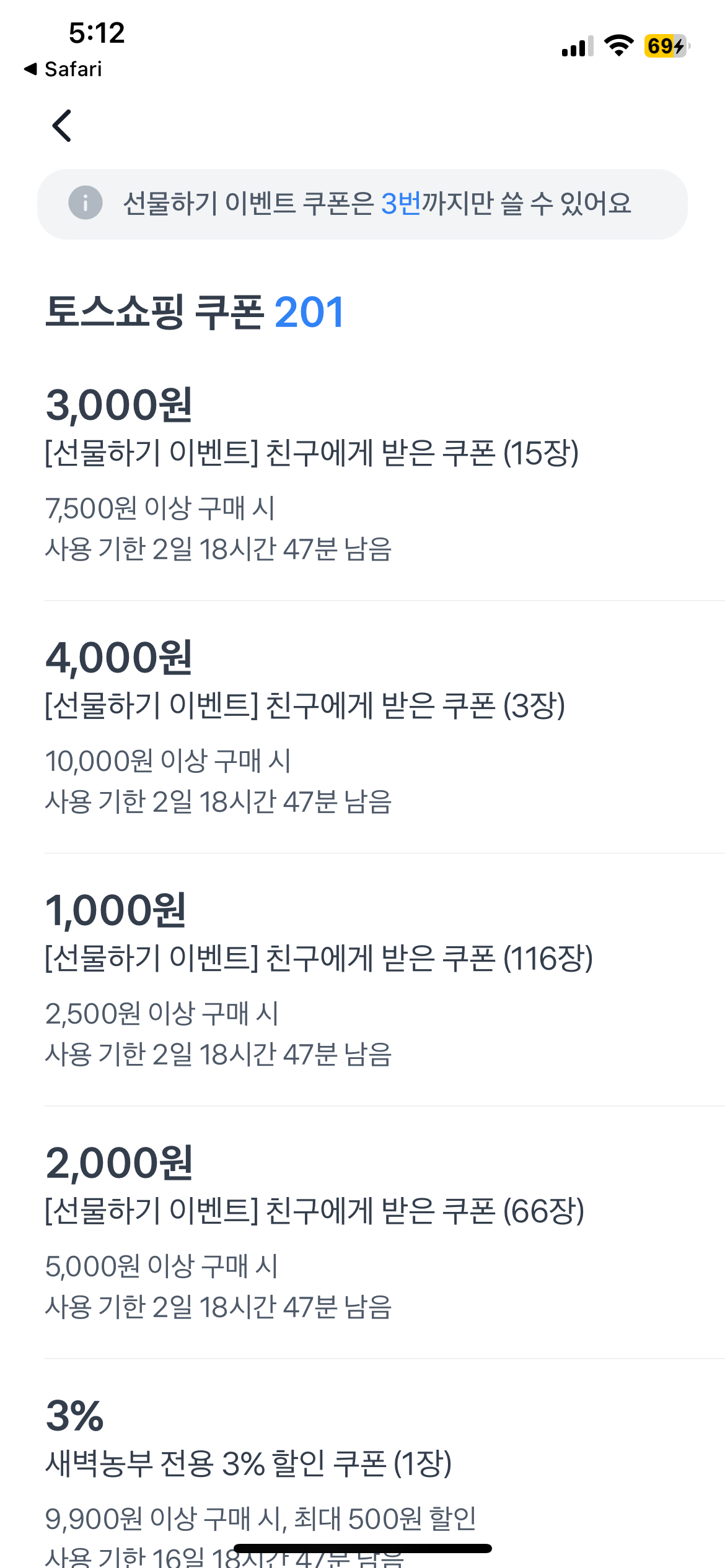Tap the gift event coupon notice banner text
This screenshot has width=725, height=1568.
tap(377, 204)
